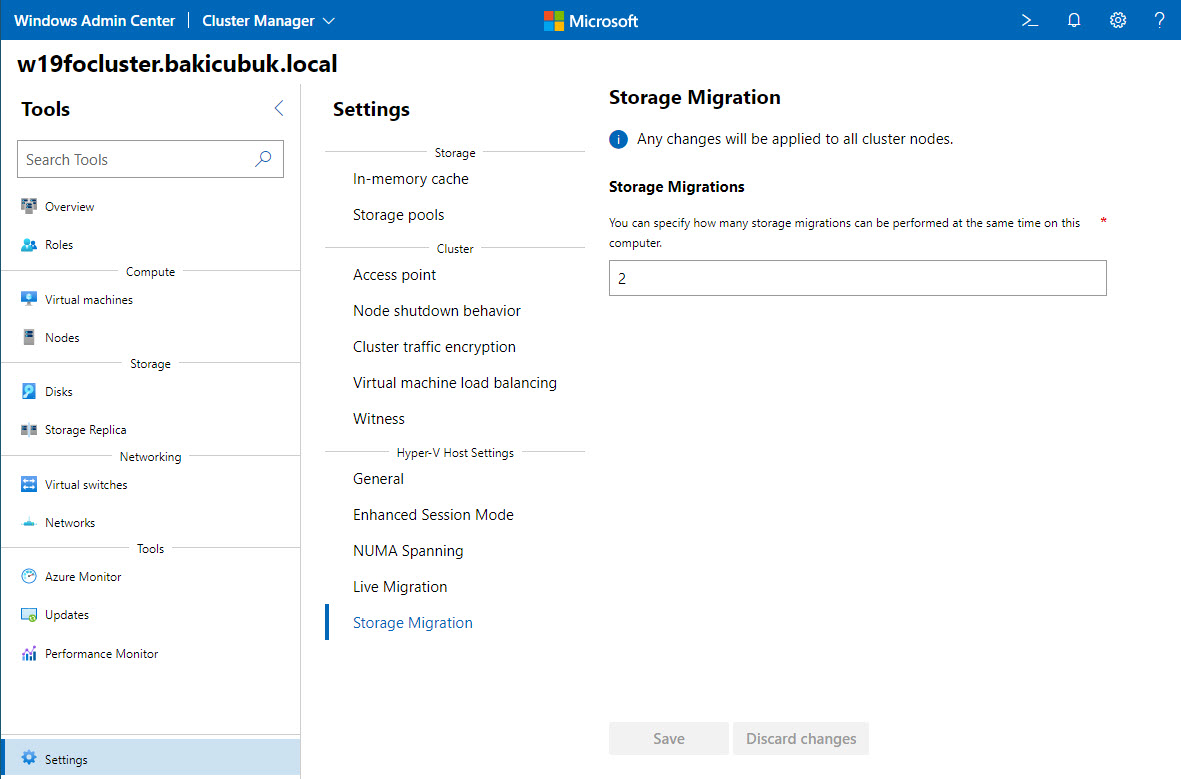
Task: Click the Overview icon
Action: pyautogui.click(x=29, y=206)
